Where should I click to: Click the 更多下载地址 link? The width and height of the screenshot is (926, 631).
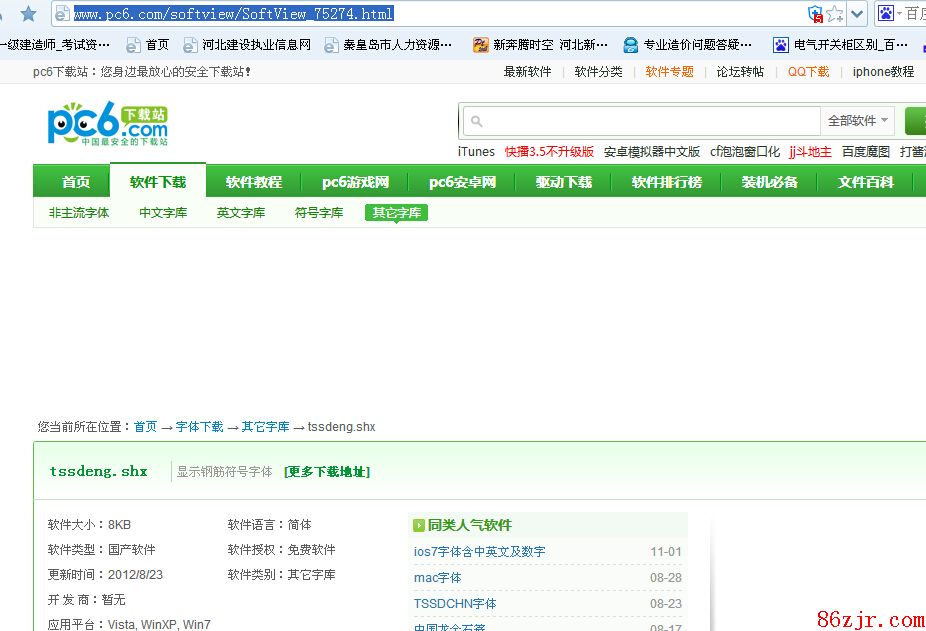coord(326,472)
